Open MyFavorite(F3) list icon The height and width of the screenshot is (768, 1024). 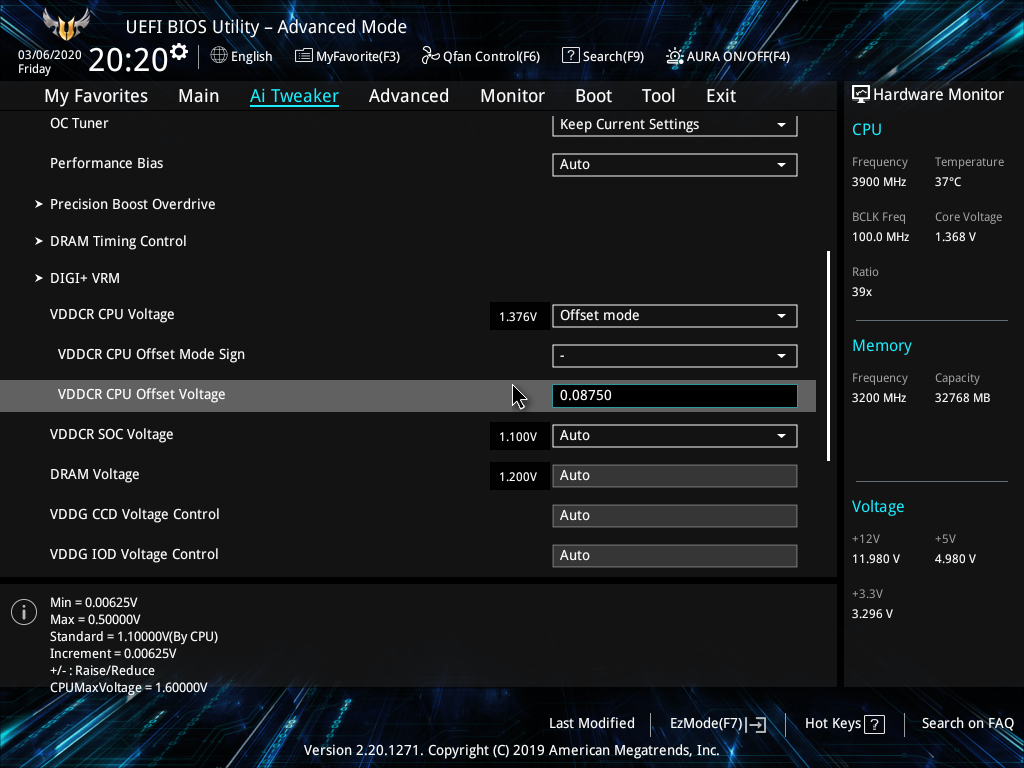pos(303,56)
